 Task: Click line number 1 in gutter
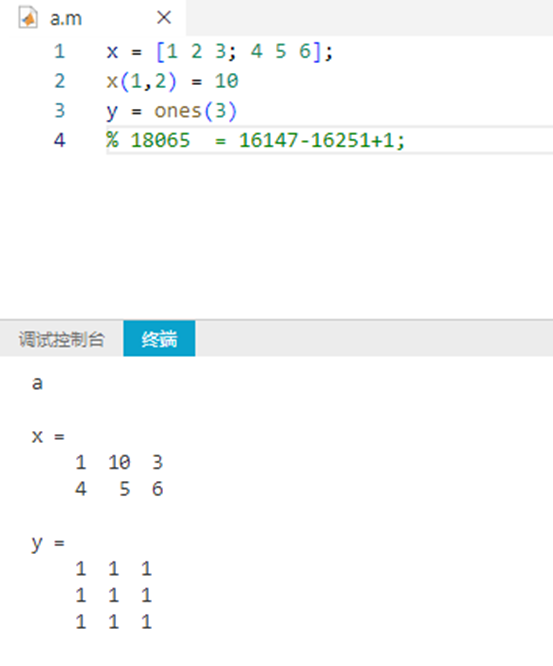59,51
